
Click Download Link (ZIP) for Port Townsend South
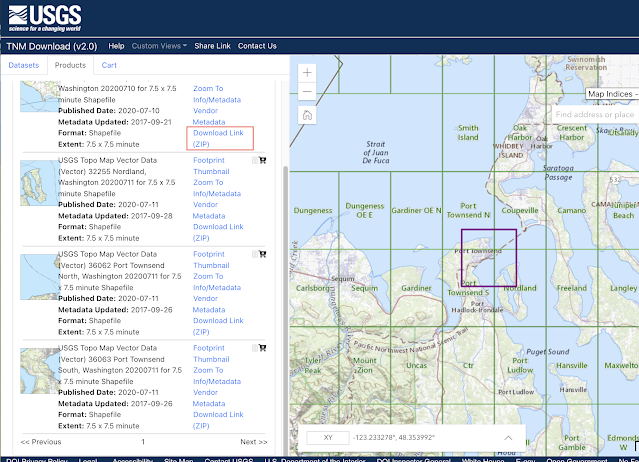click(218, 420)
